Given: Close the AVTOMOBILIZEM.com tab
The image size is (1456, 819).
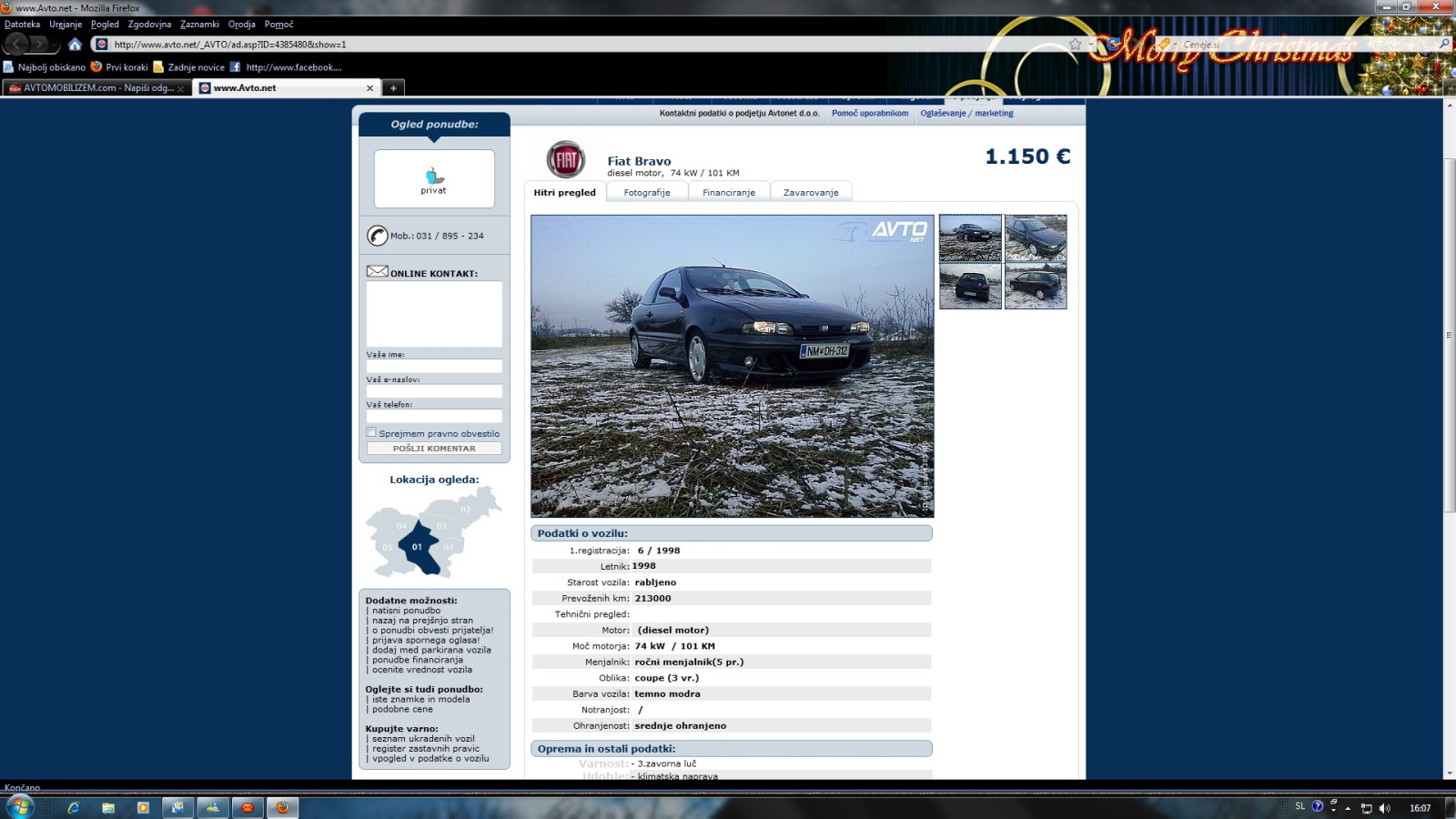Looking at the screenshot, I should tap(180, 88).
